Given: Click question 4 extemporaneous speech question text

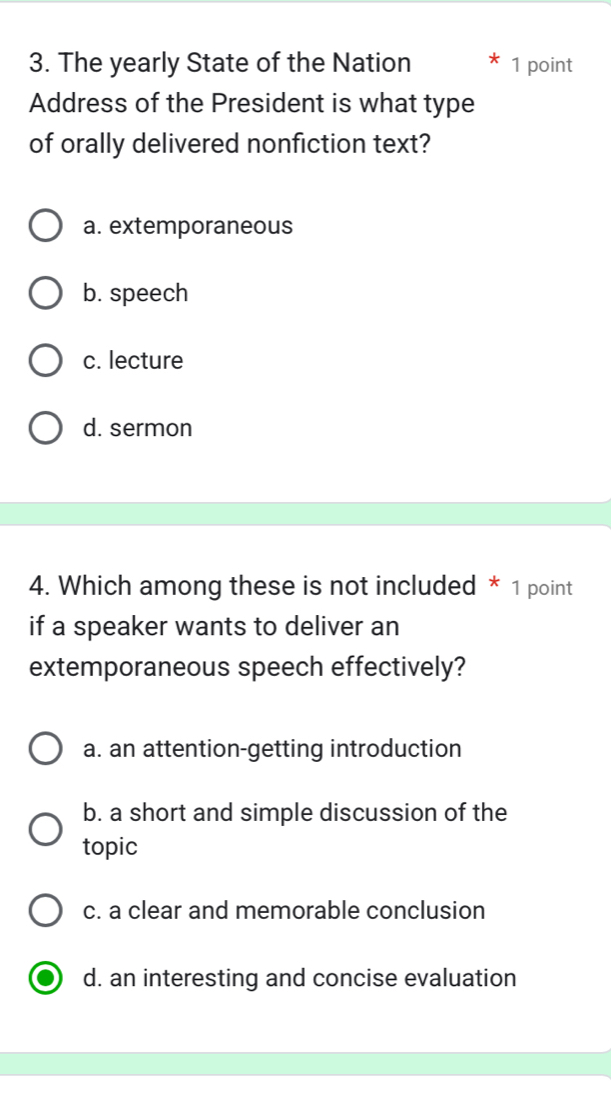Looking at the screenshot, I should (253, 627).
